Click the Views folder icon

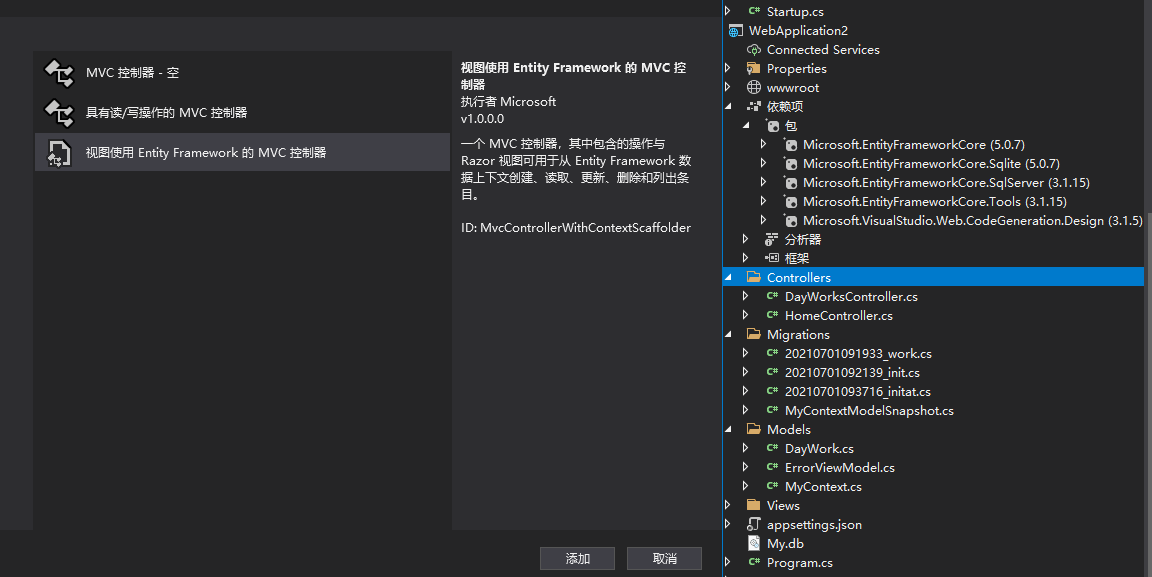[754, 505]
